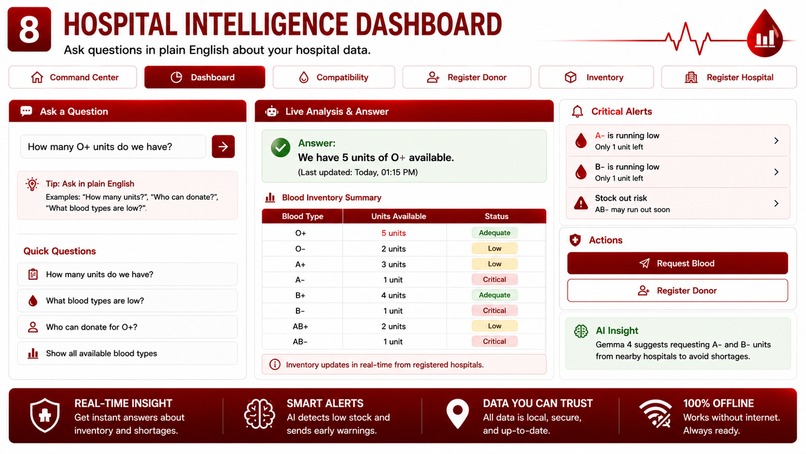Image resolution: width=806 pixels, height=454 pixels.
Task: Click person icon next to 'Who can donate'
Action: tap(33, 327)
